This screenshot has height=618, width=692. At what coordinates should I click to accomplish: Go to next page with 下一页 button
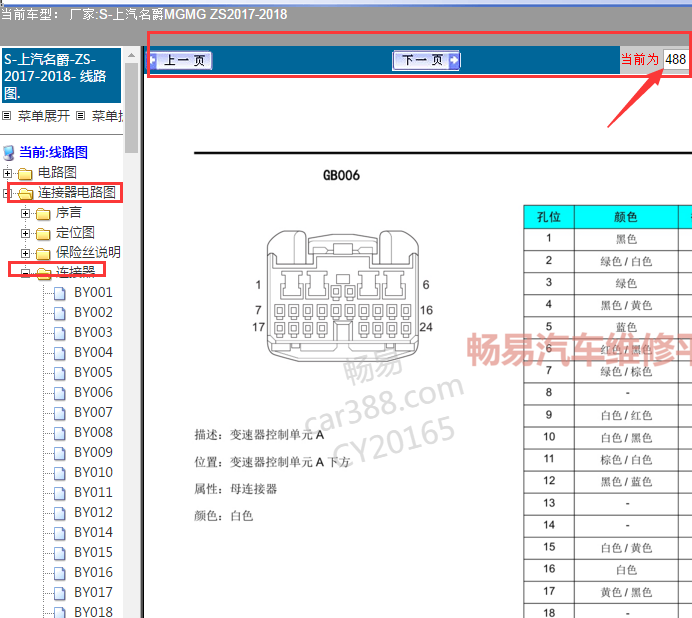click(x=426, y=60)
